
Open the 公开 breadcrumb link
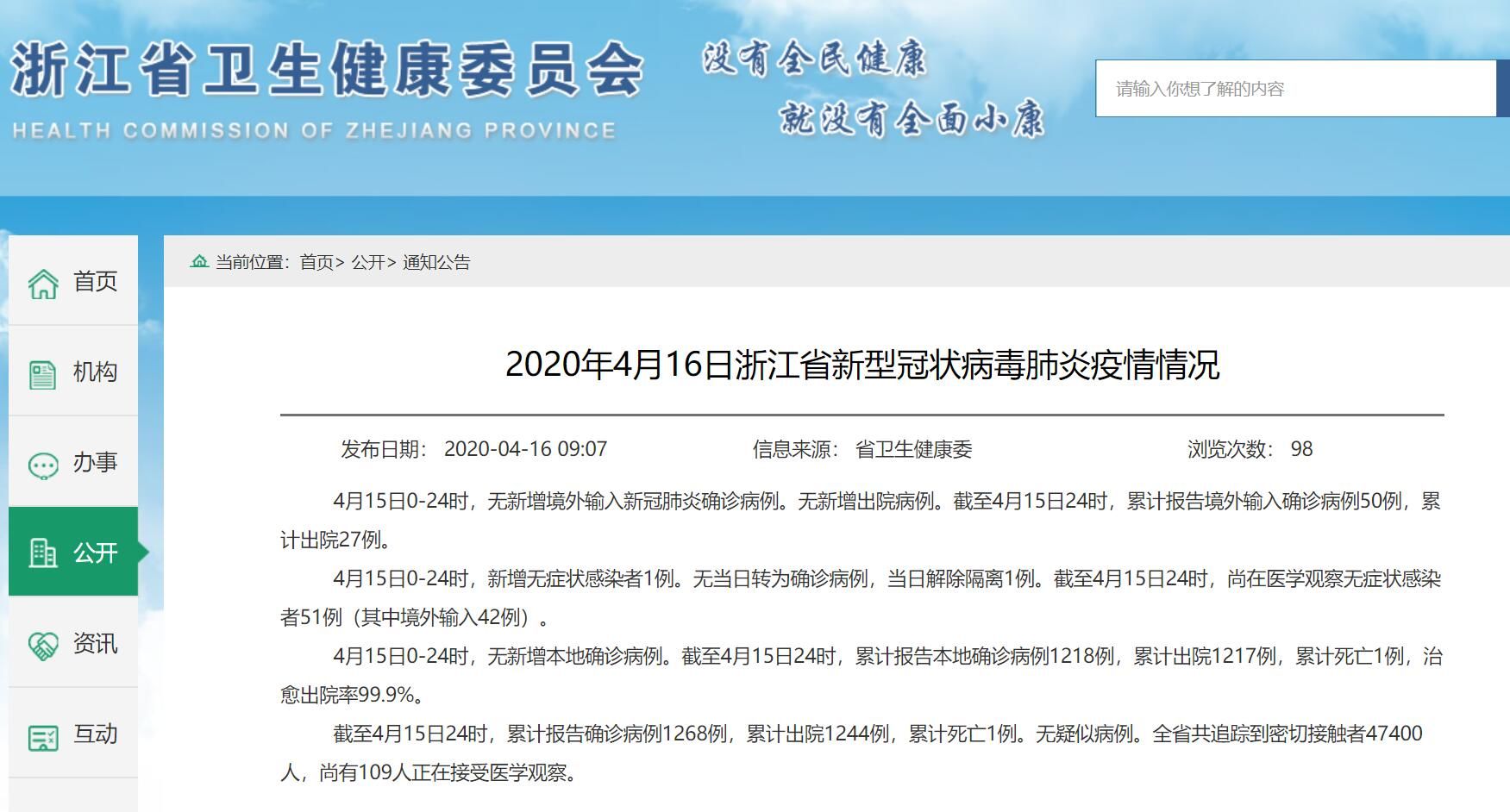point(368,263)
